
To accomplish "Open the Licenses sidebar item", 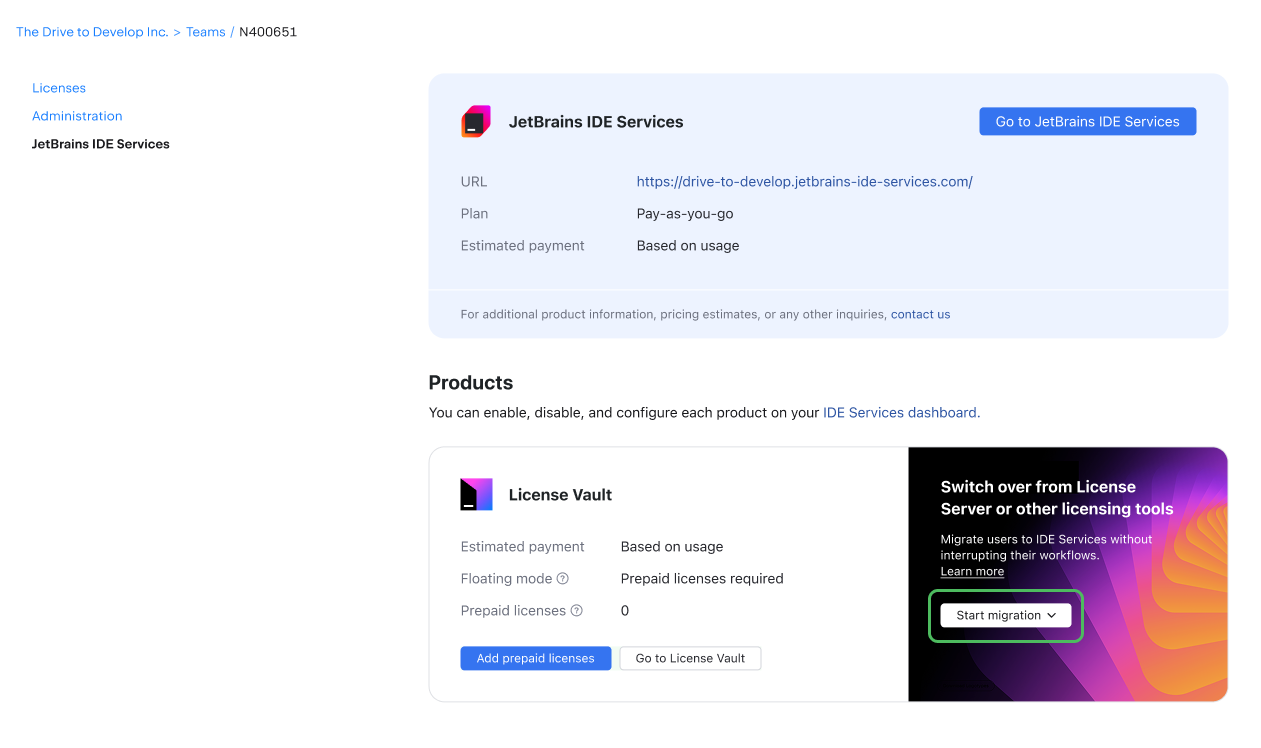I will pos(59,88).
